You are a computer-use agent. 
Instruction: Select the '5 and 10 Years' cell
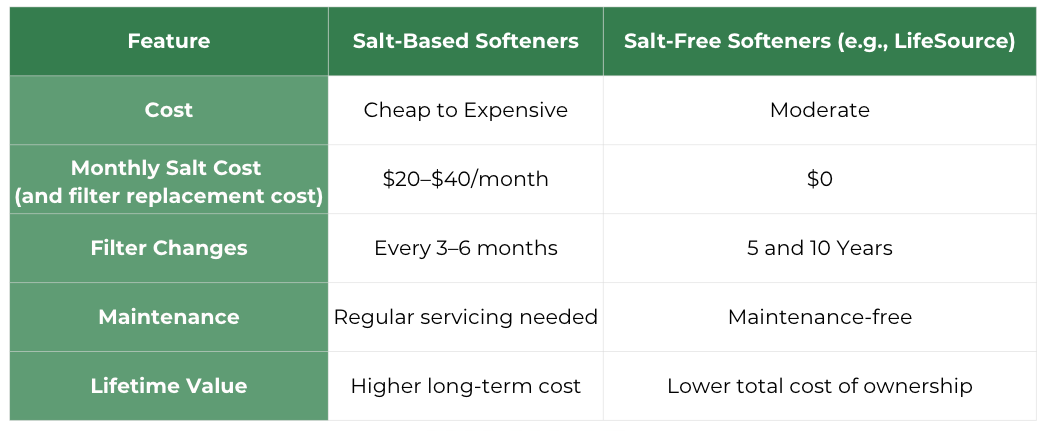[819, 248]
